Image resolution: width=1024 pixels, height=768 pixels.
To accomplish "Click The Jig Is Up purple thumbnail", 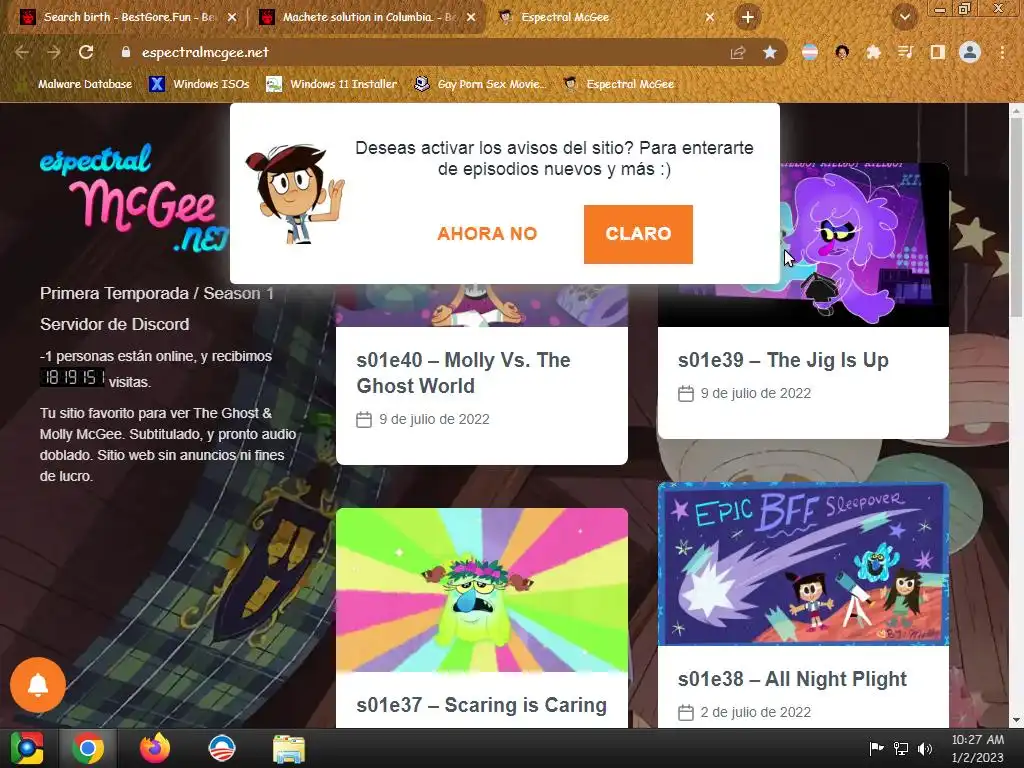I will point(865,245).
